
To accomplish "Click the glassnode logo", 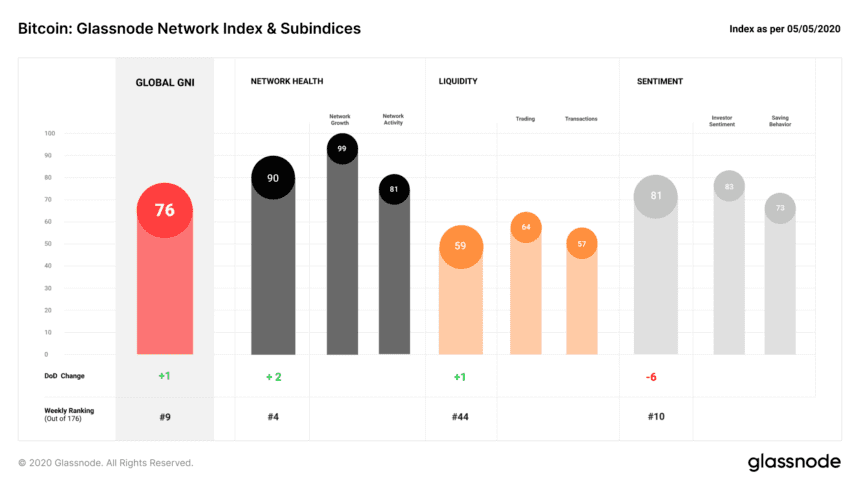I will (x=794, y=462).
